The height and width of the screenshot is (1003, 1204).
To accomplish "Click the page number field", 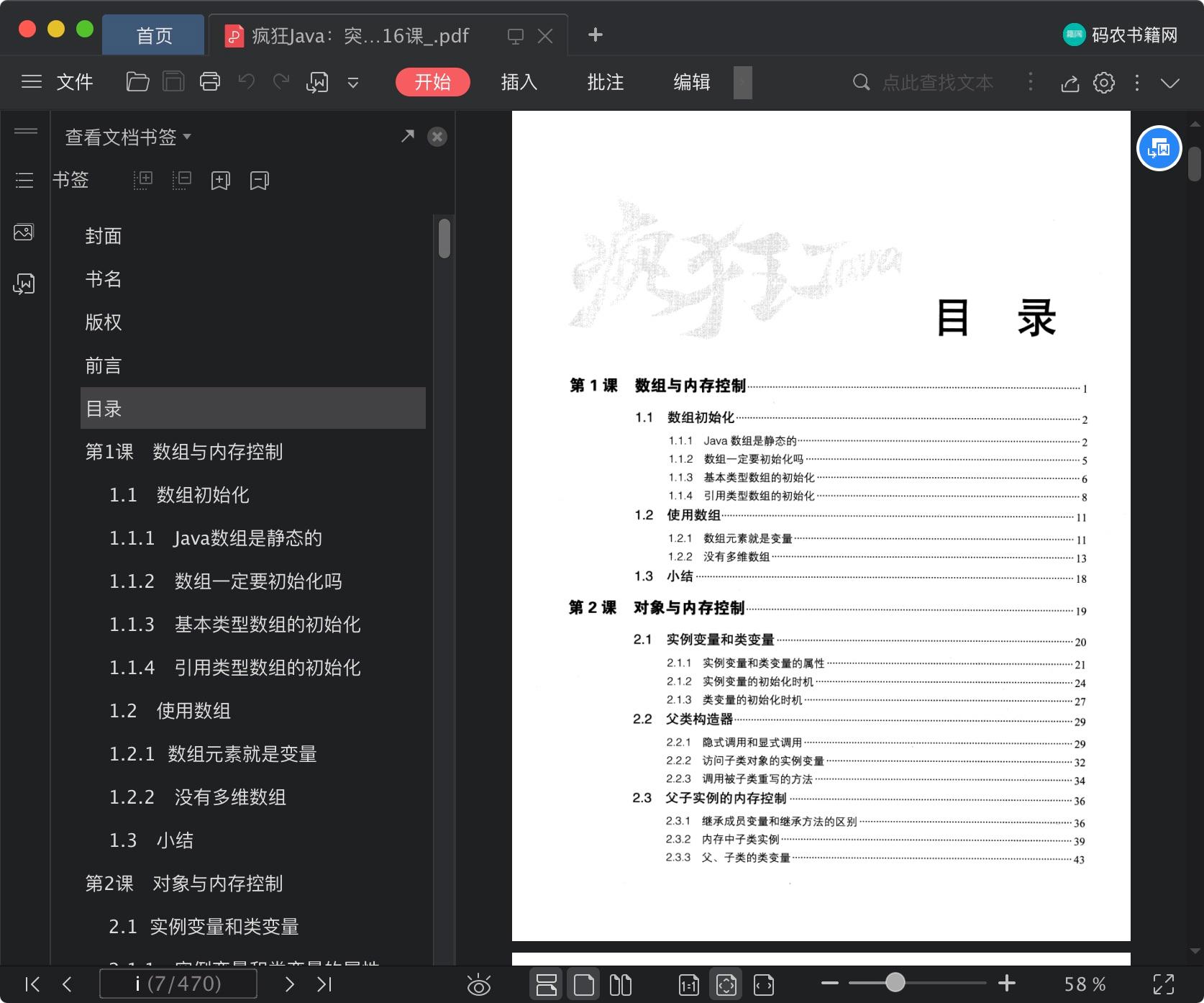I will (178, 984).
